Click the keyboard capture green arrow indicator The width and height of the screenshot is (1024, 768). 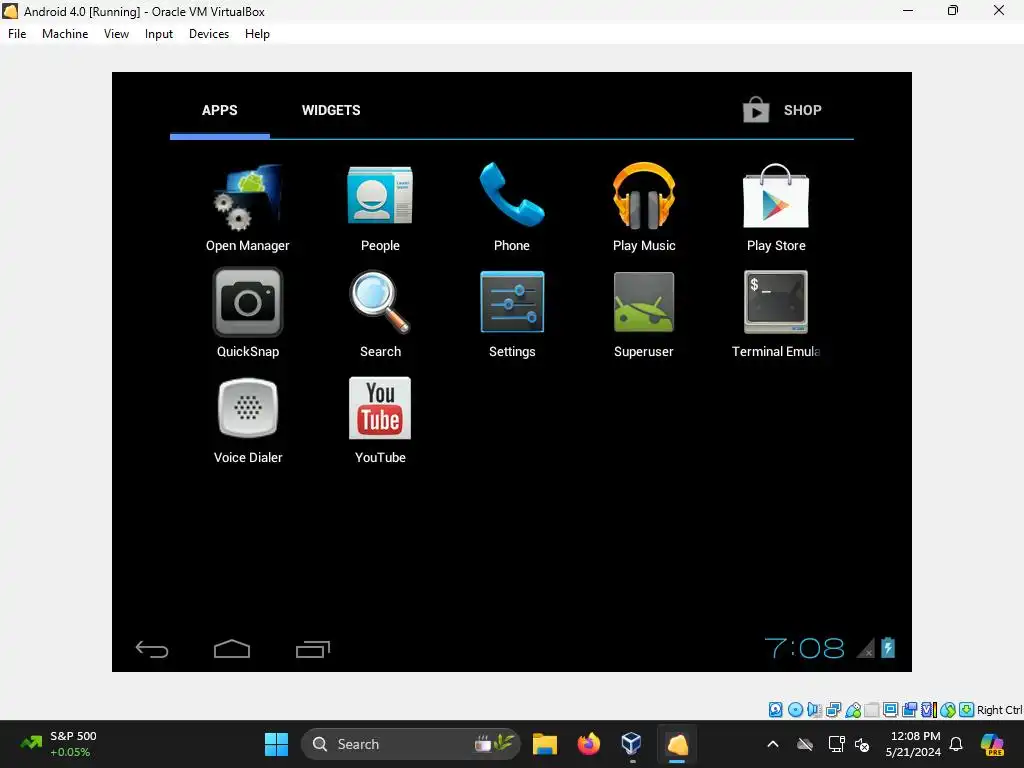pos(967,710)
